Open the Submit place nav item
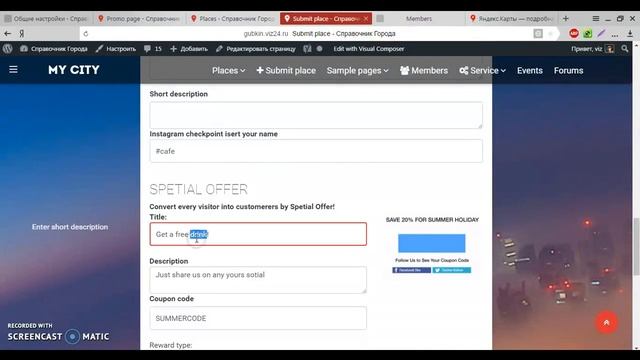 (286, 70)
